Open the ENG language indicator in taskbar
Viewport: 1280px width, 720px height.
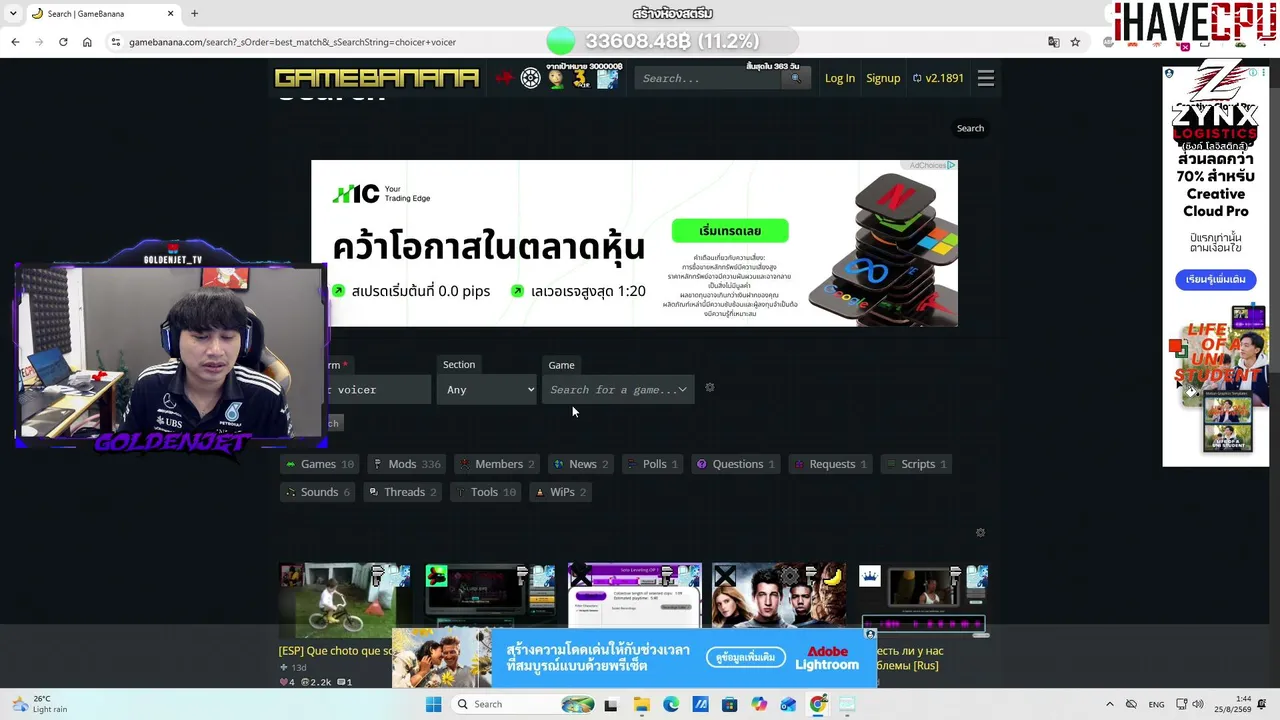1156,704
